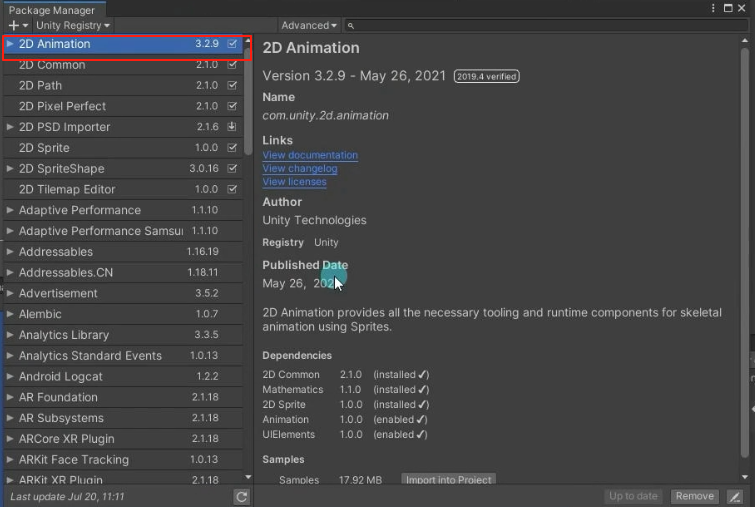Maximize the Package Manager window
755x507 pixels.
click(728, 8)
